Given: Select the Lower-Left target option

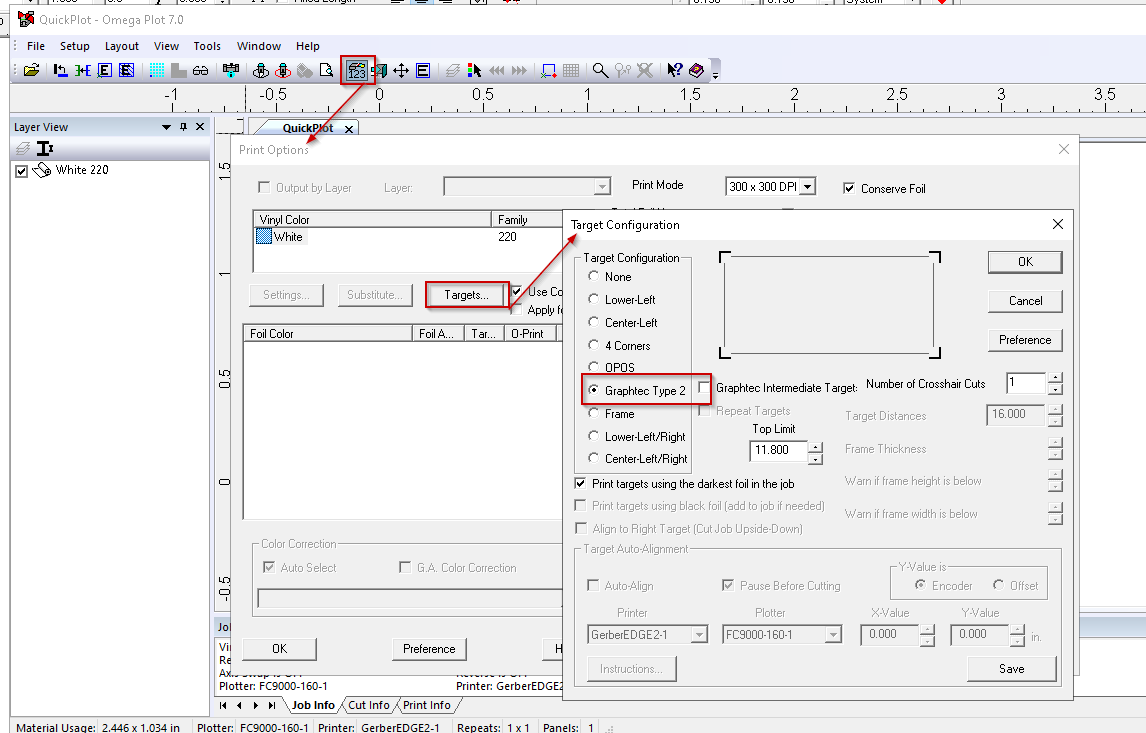Looking at the screenshot, I should click(593, 299).
